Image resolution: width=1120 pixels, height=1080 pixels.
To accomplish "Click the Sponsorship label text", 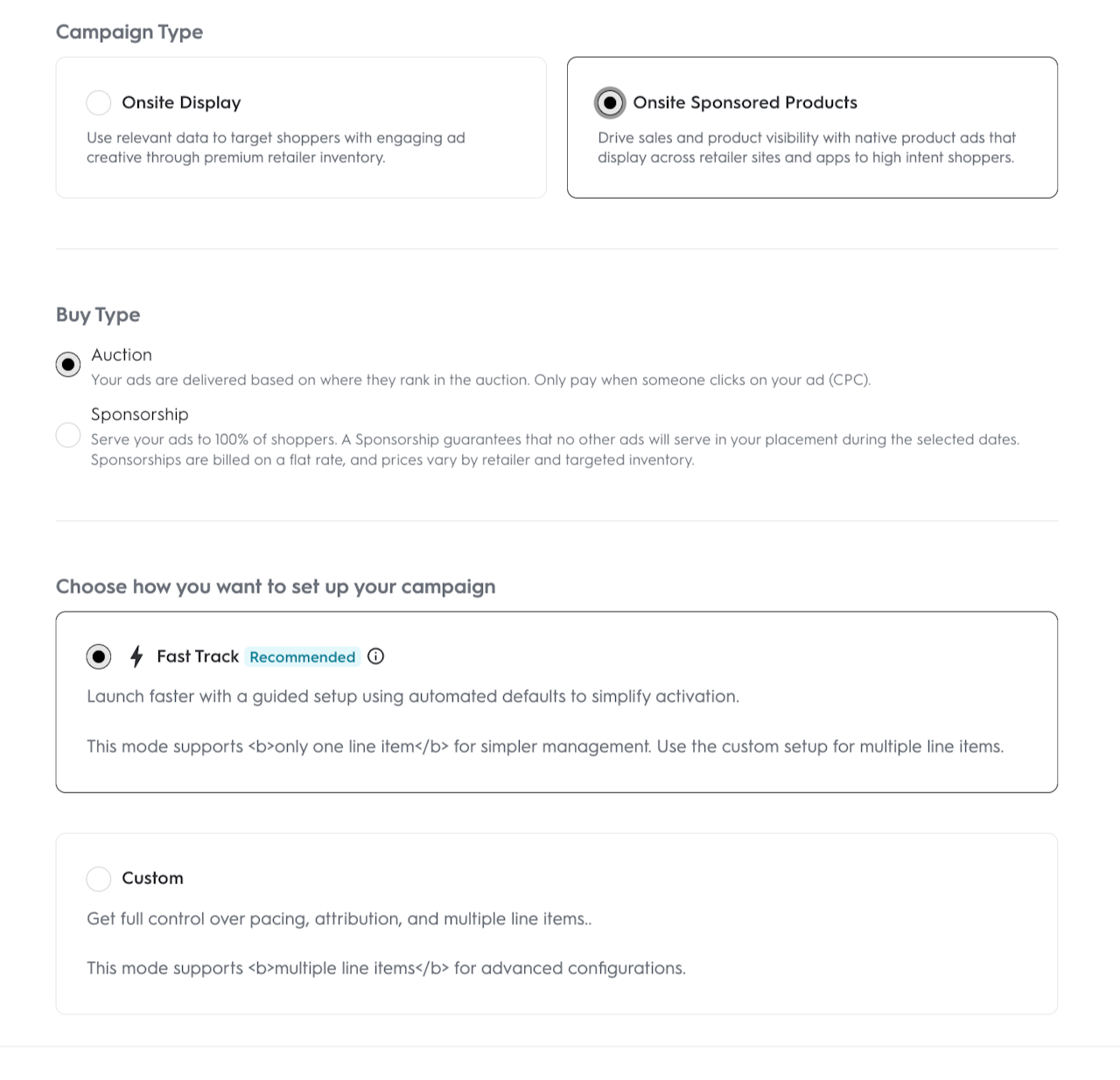I will point(140,414).
